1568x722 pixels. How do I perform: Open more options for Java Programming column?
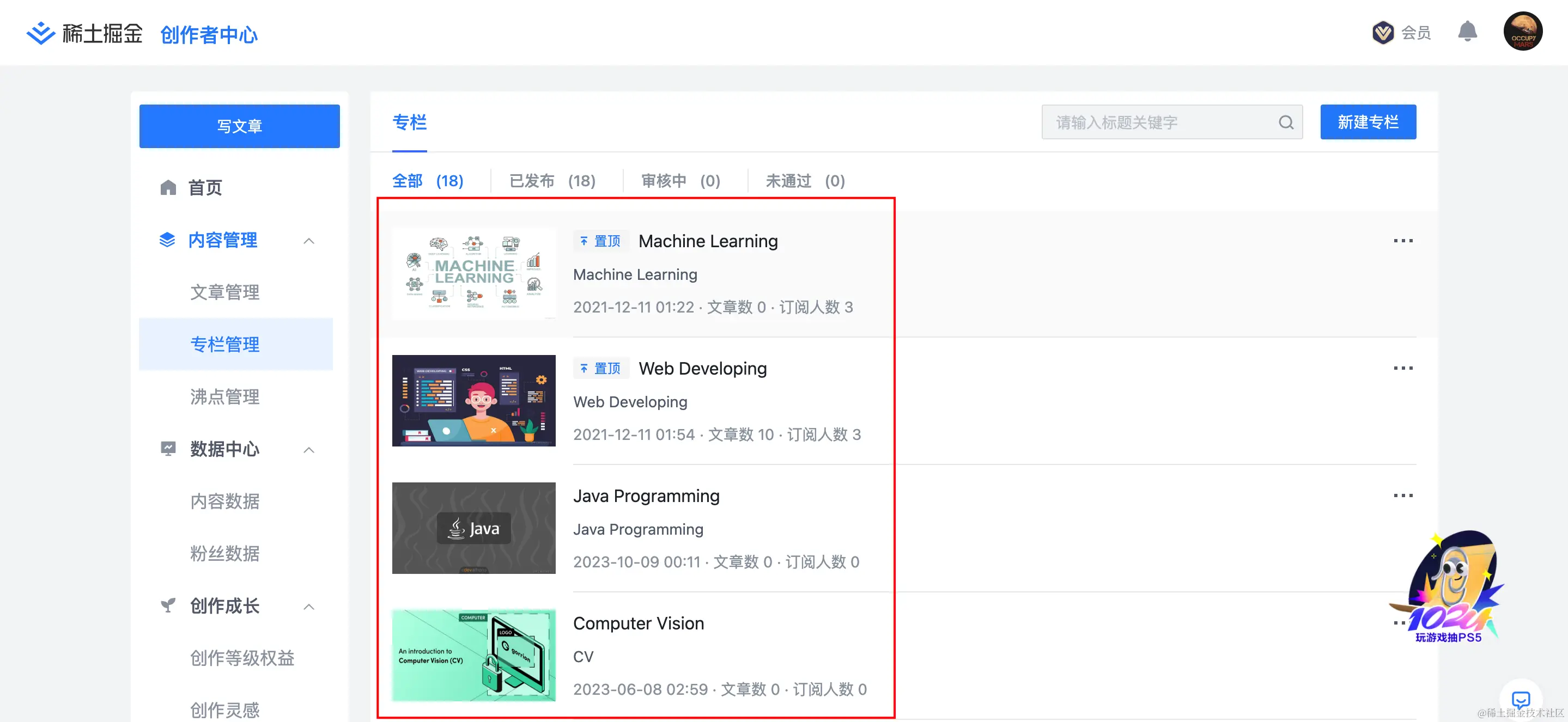[x=1402, y=495]
